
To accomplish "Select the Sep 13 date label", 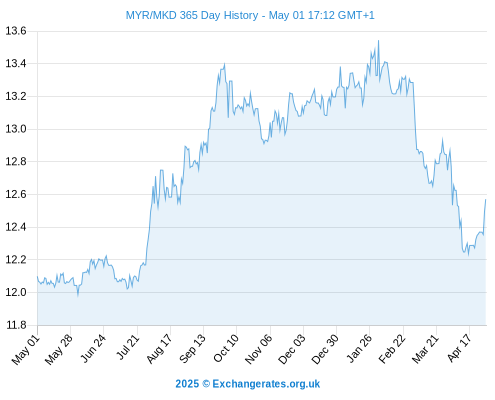I will coord(192,349).
